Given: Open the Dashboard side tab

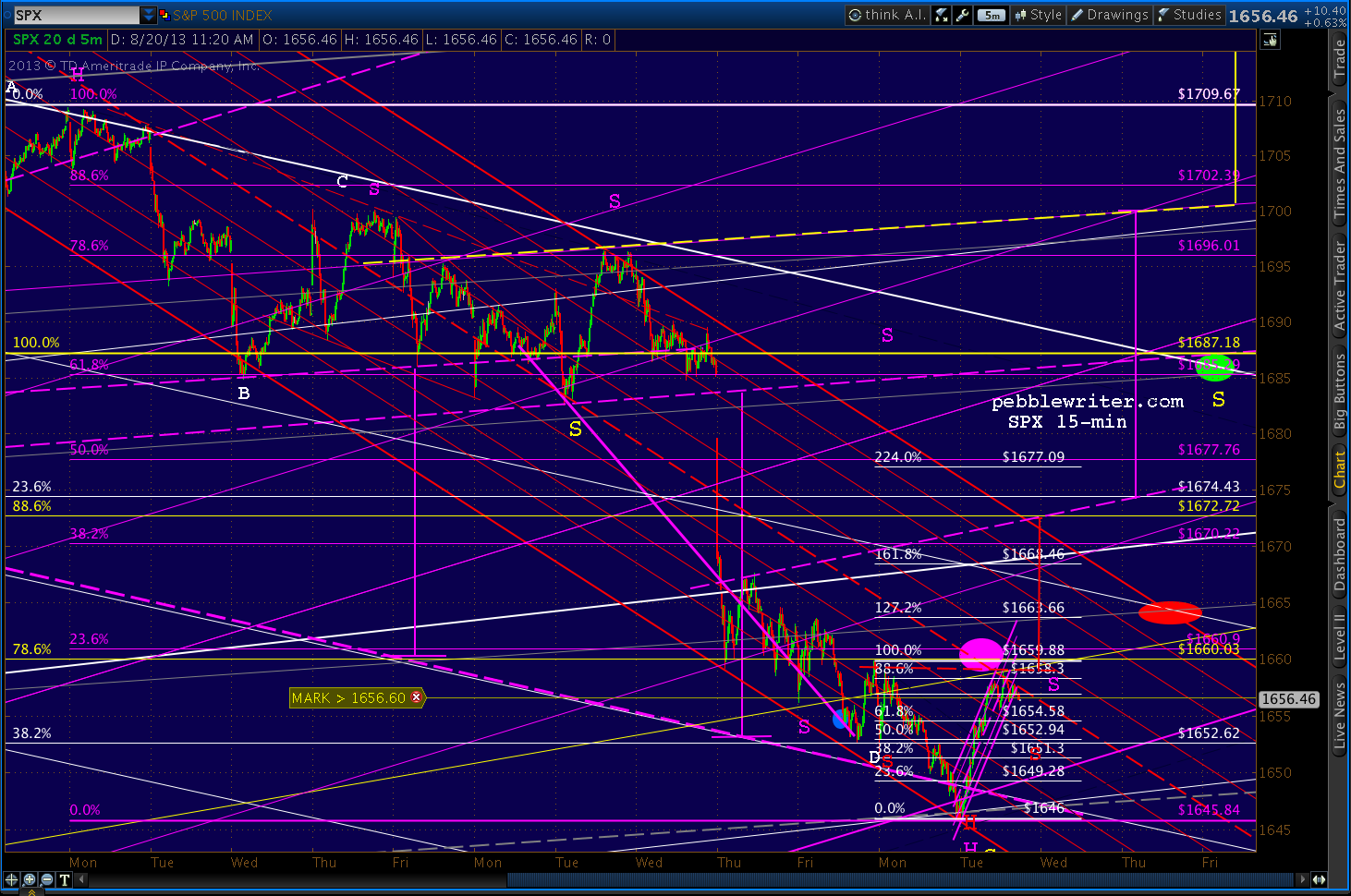Looking at the screenshot, I should (x=1339, y=554).
